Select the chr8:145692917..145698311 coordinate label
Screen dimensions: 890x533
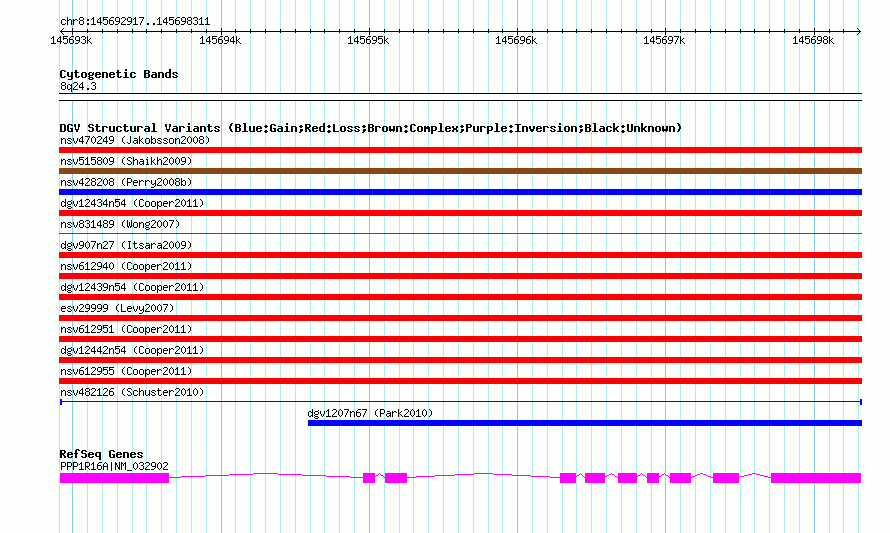(x=135, y=22)
